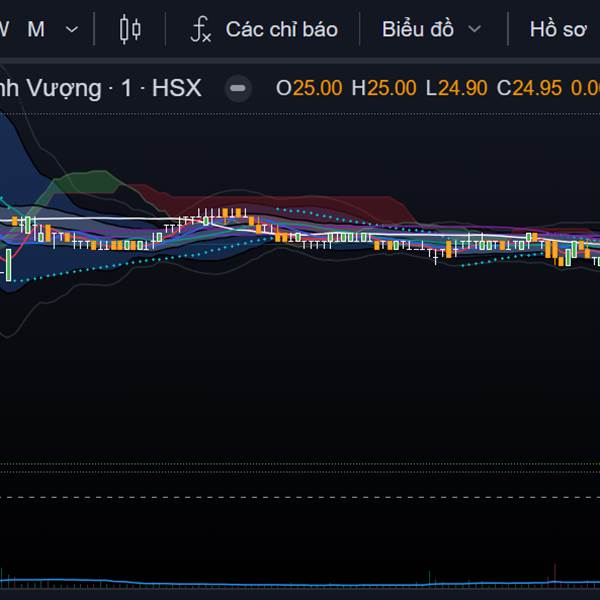This screenshot has height=600, width=600.
Task: Open the candlestick chart type selector
Action: pyautogui.click(x=130, y=29)
